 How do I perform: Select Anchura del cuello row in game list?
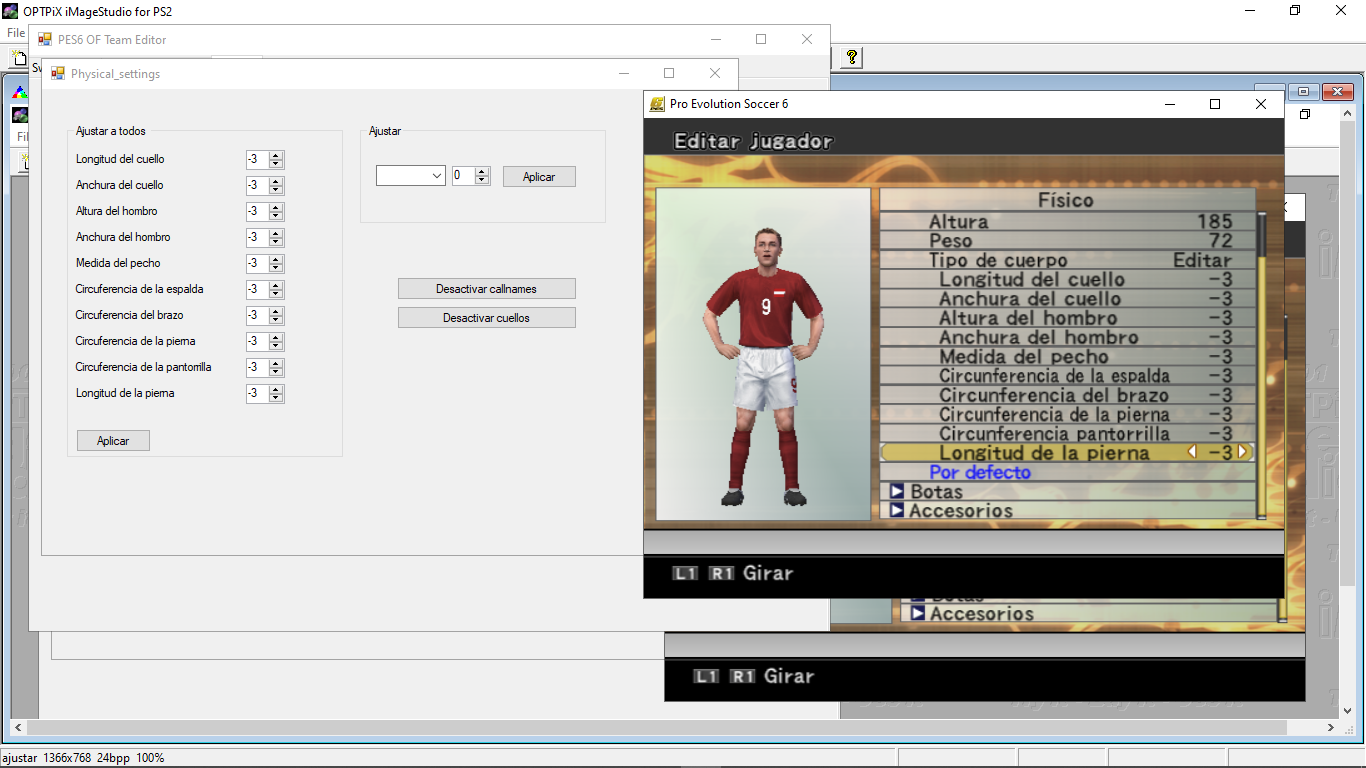pos(1068,299)
